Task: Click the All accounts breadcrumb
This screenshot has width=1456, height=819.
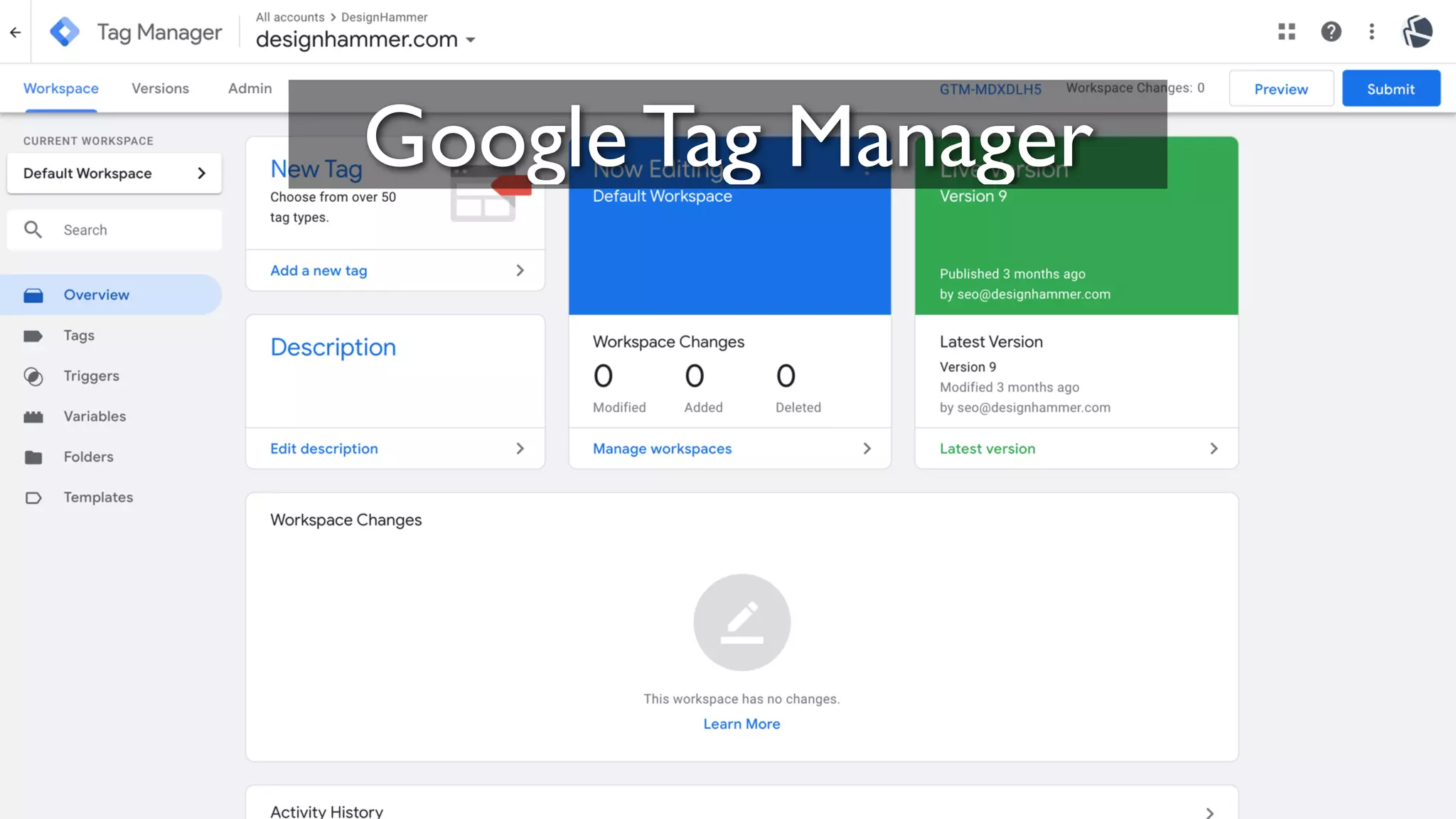Action: tap(290, 17)
